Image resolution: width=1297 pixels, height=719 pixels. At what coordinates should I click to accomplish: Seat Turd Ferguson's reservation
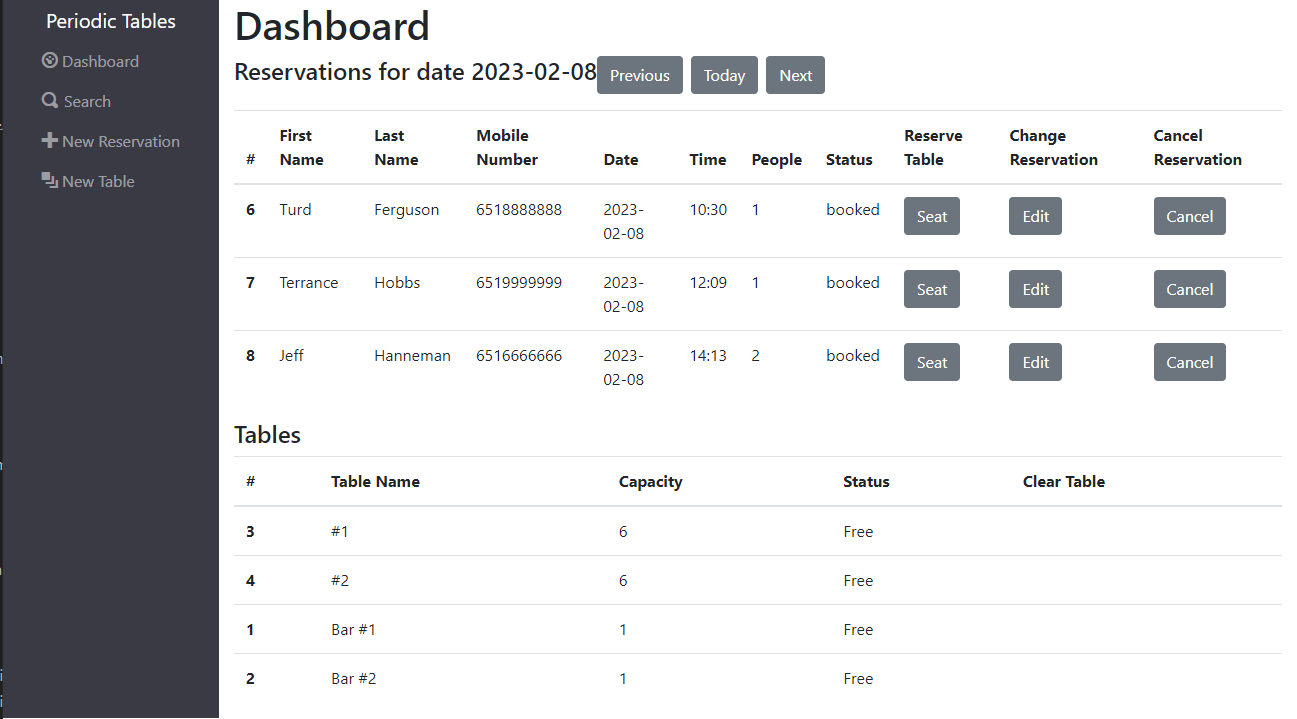point(931,216)
